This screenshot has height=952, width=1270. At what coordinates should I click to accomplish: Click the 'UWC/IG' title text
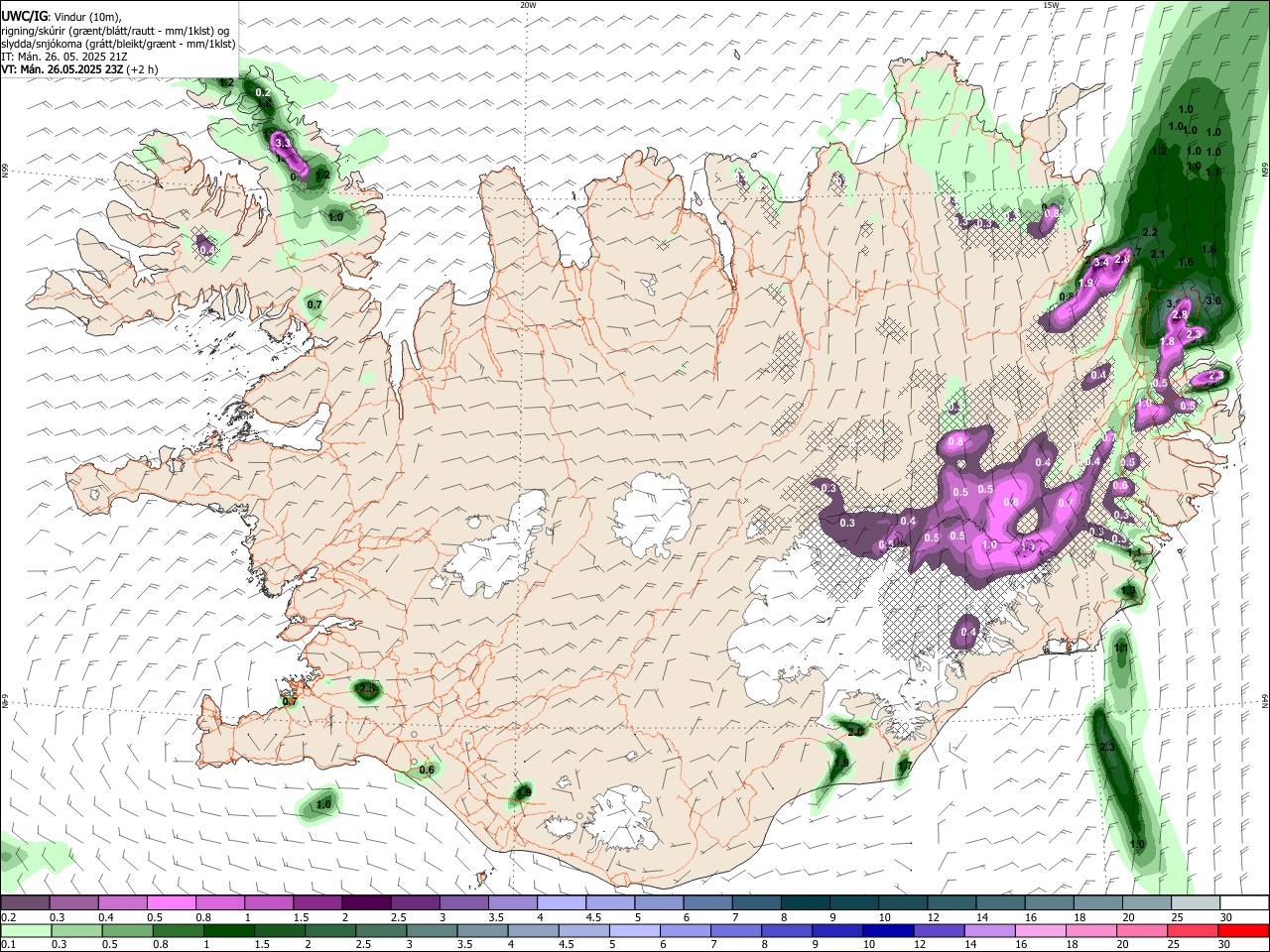[24, 16]
